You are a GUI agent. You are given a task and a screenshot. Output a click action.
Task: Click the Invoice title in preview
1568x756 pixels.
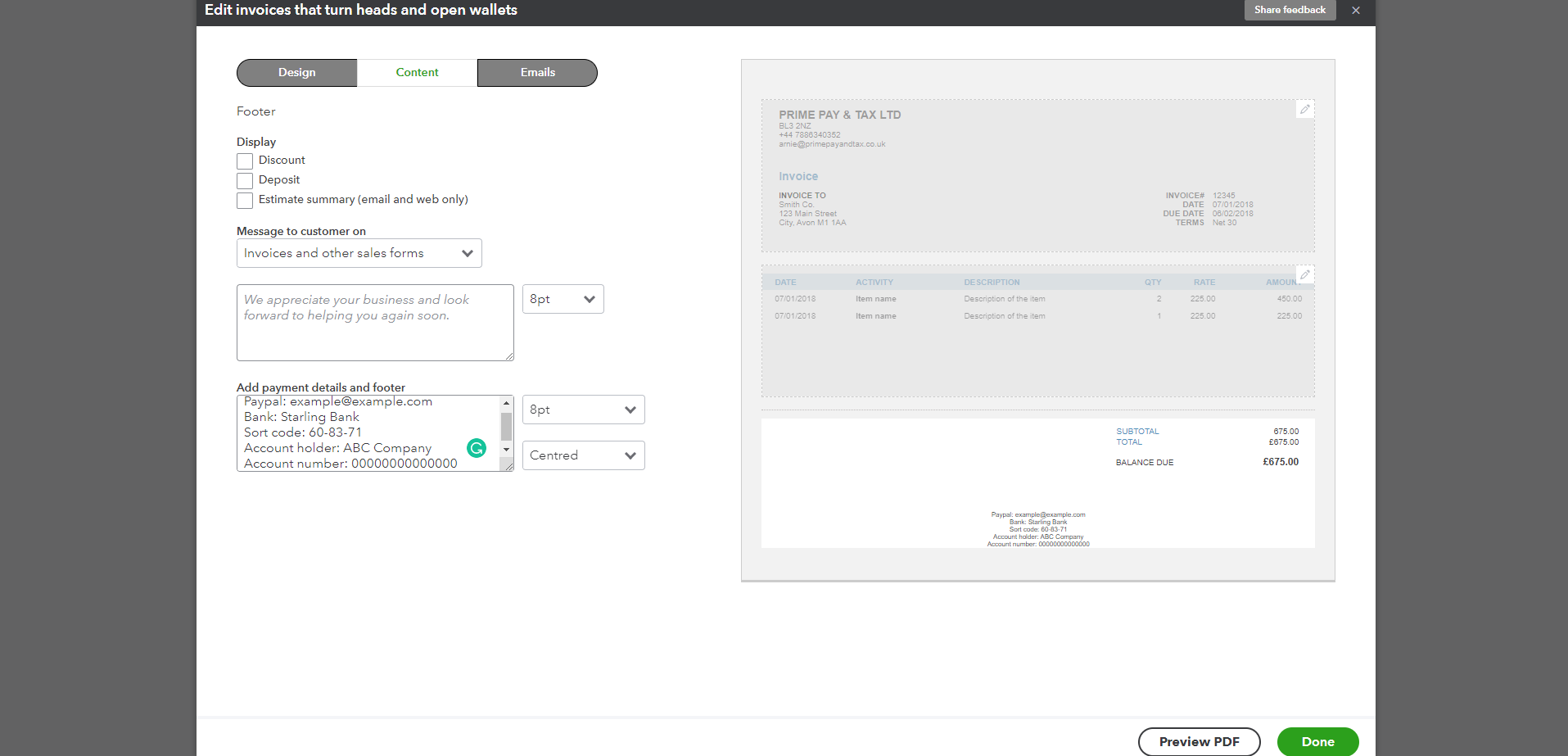coord(798,176)
